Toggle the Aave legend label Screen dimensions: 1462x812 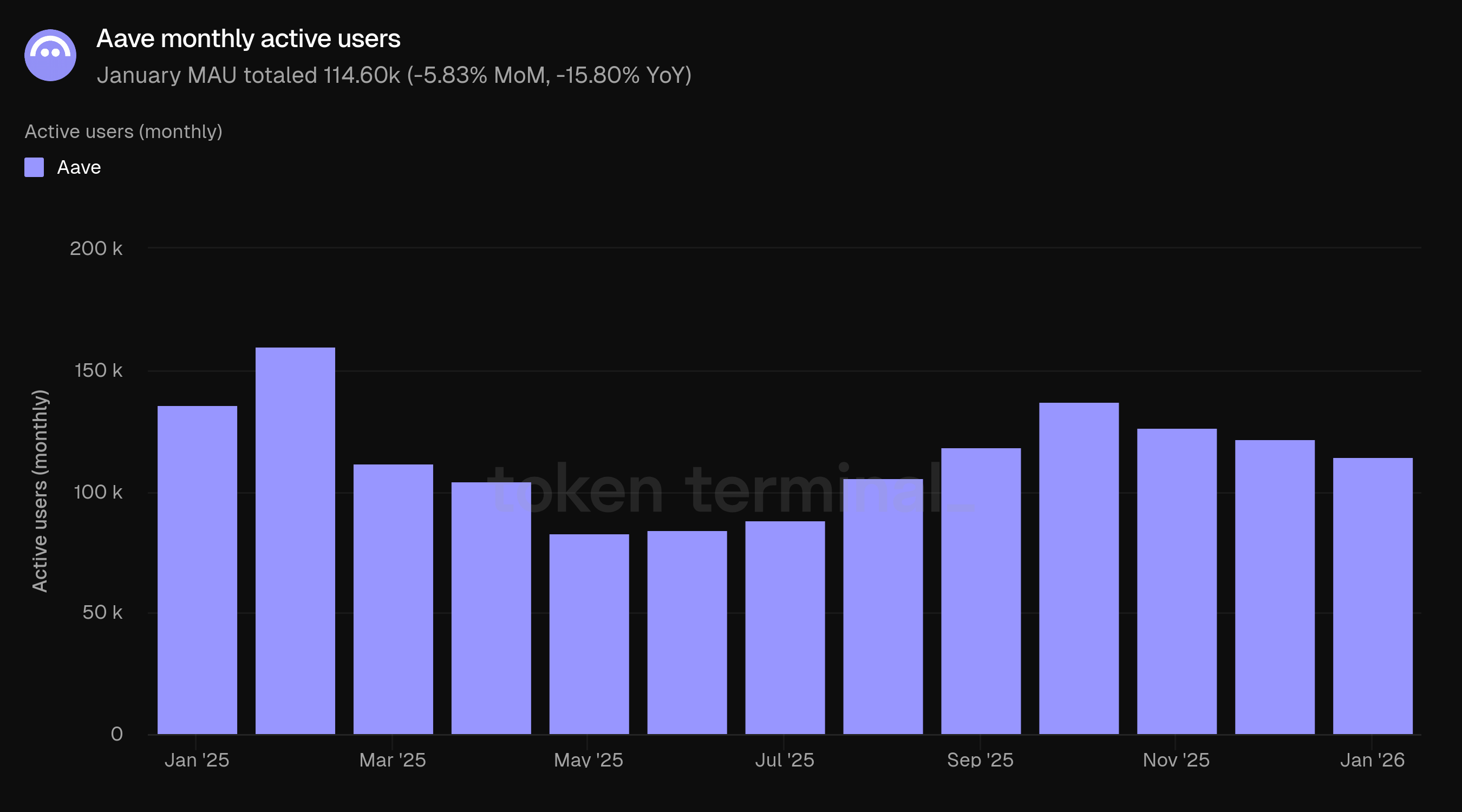79,167
